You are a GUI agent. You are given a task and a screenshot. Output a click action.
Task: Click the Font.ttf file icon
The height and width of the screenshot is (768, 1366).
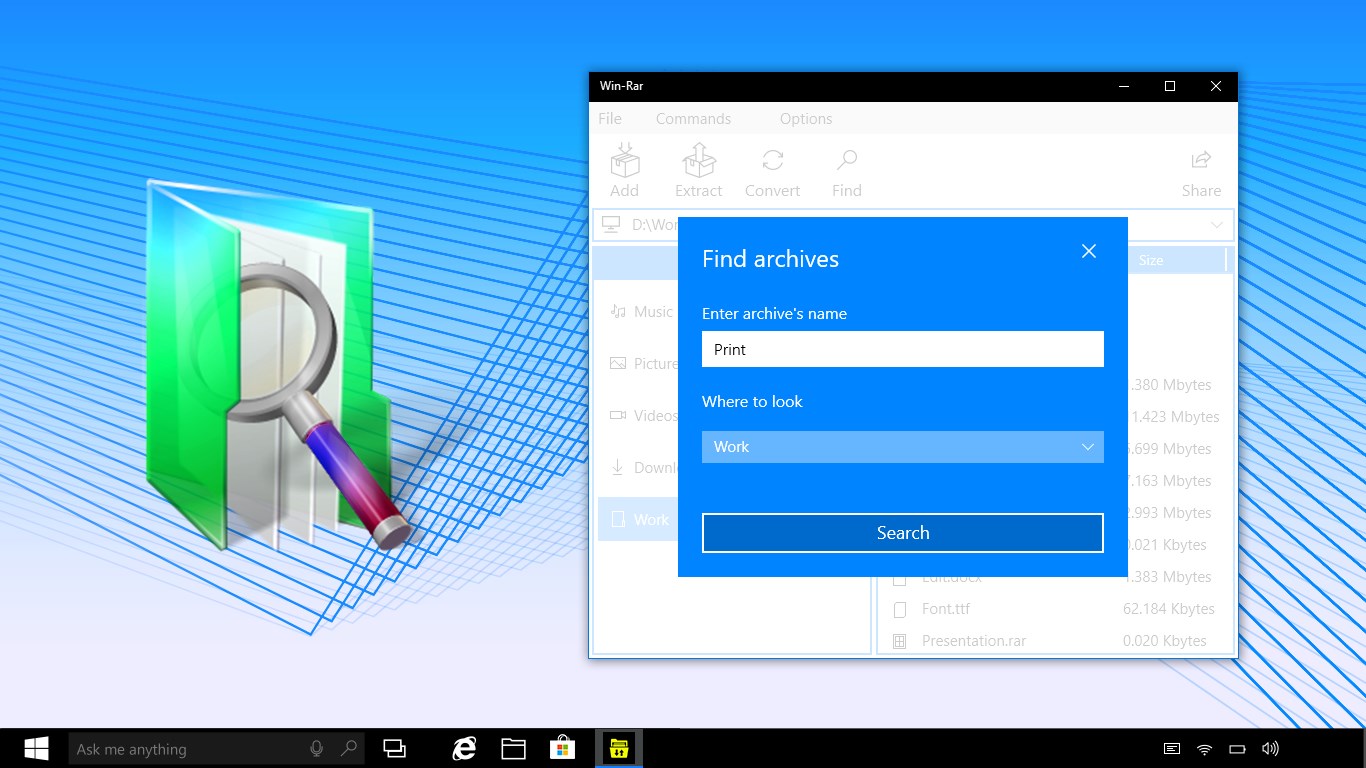pos(900,609)
